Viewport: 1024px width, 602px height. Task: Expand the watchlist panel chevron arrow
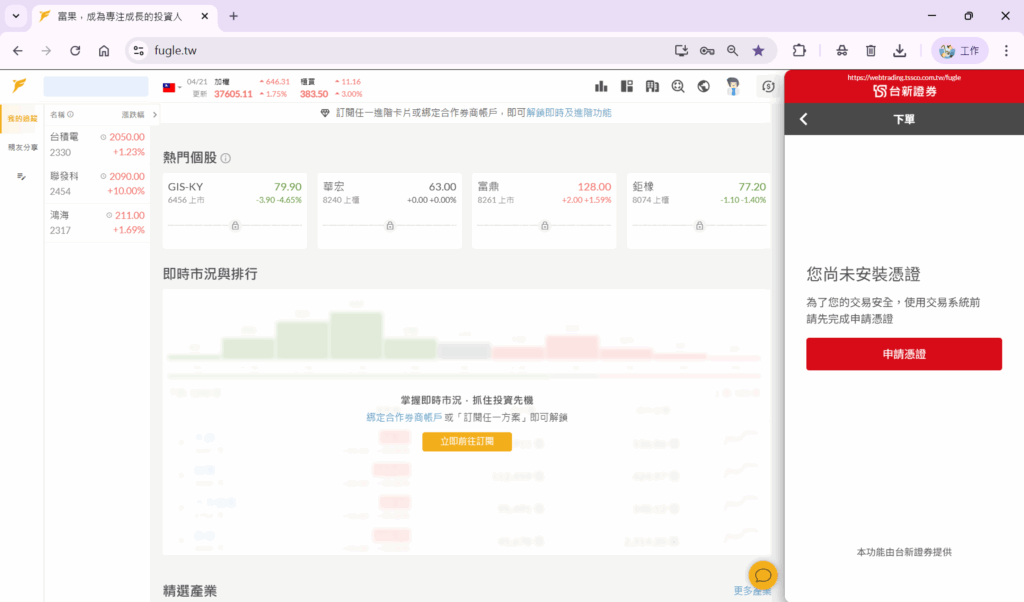click(x=154, y=115)
